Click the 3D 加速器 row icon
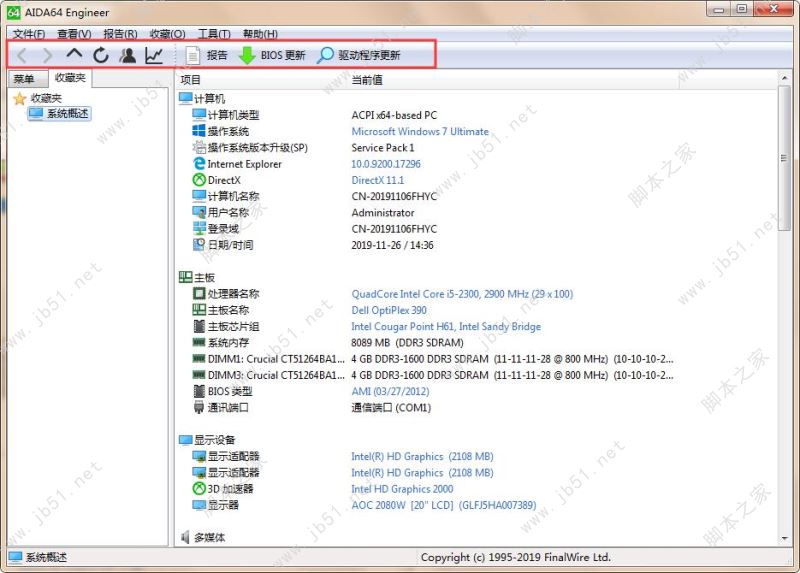Screen dimensions: 800x573 click(198, 488)
